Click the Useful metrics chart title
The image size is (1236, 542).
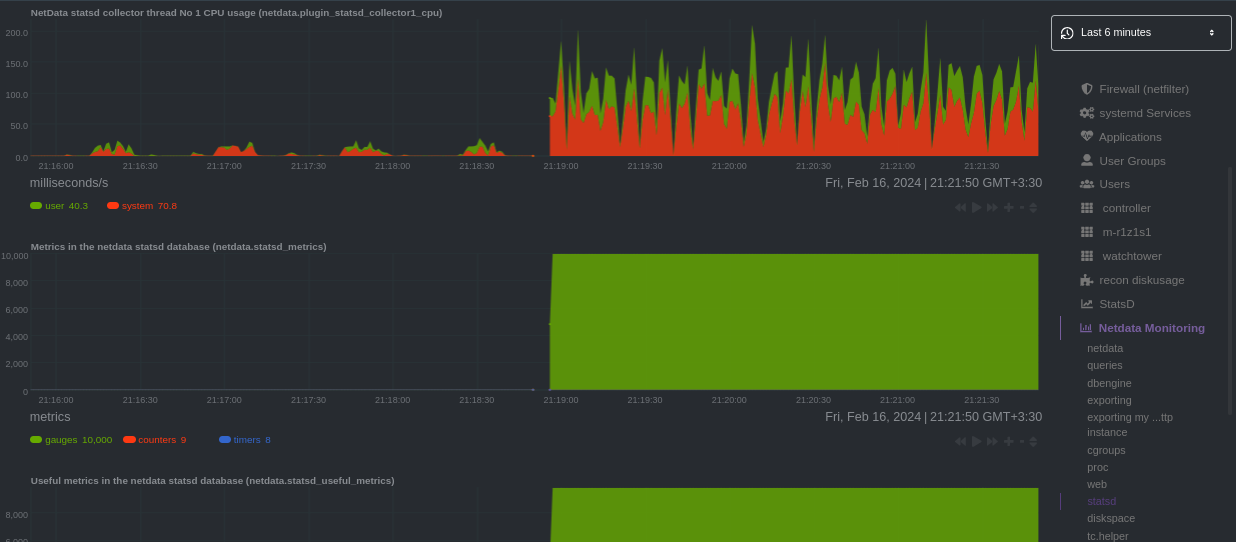212,481
